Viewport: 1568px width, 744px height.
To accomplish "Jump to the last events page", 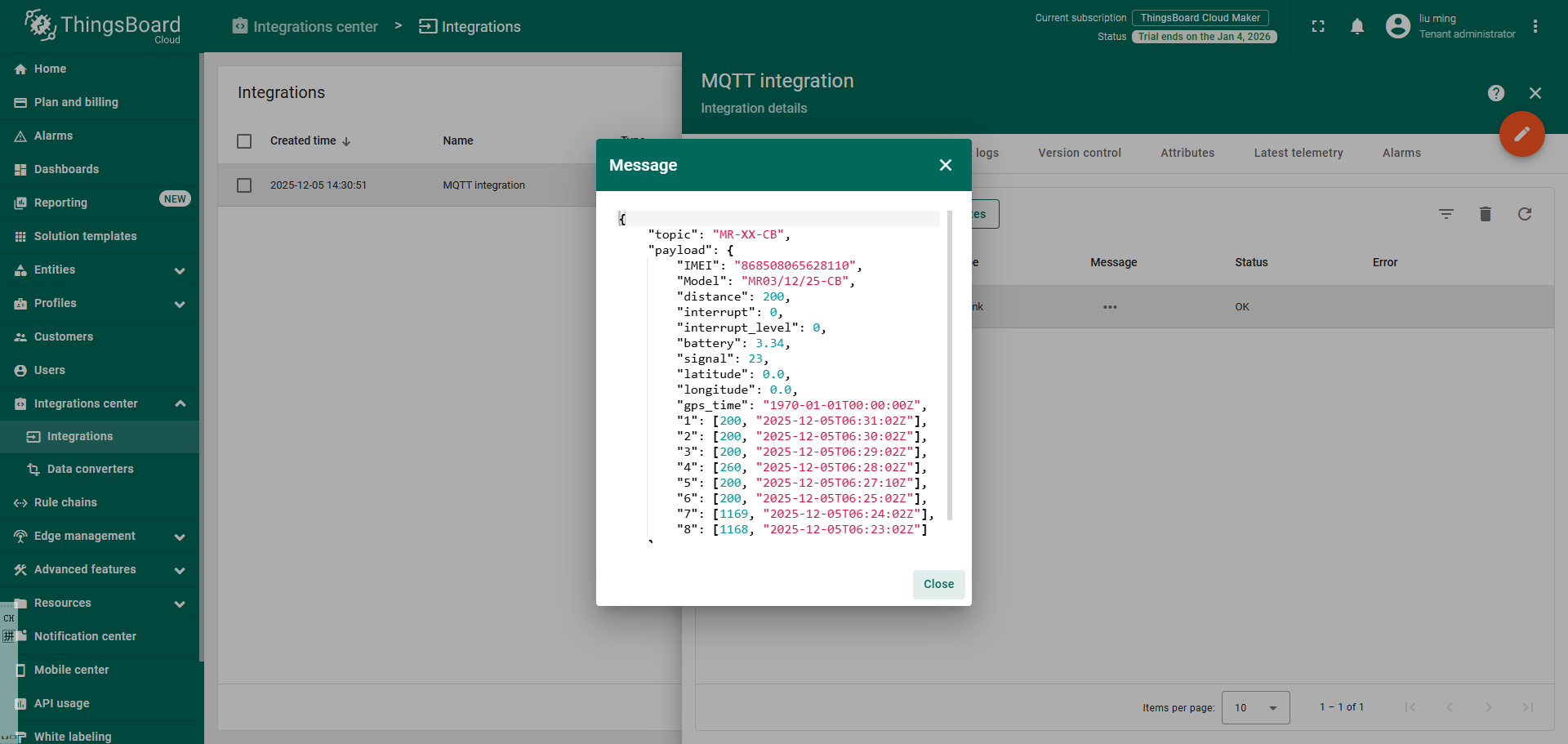I will pyautogui.click(x=1528, y=708).
